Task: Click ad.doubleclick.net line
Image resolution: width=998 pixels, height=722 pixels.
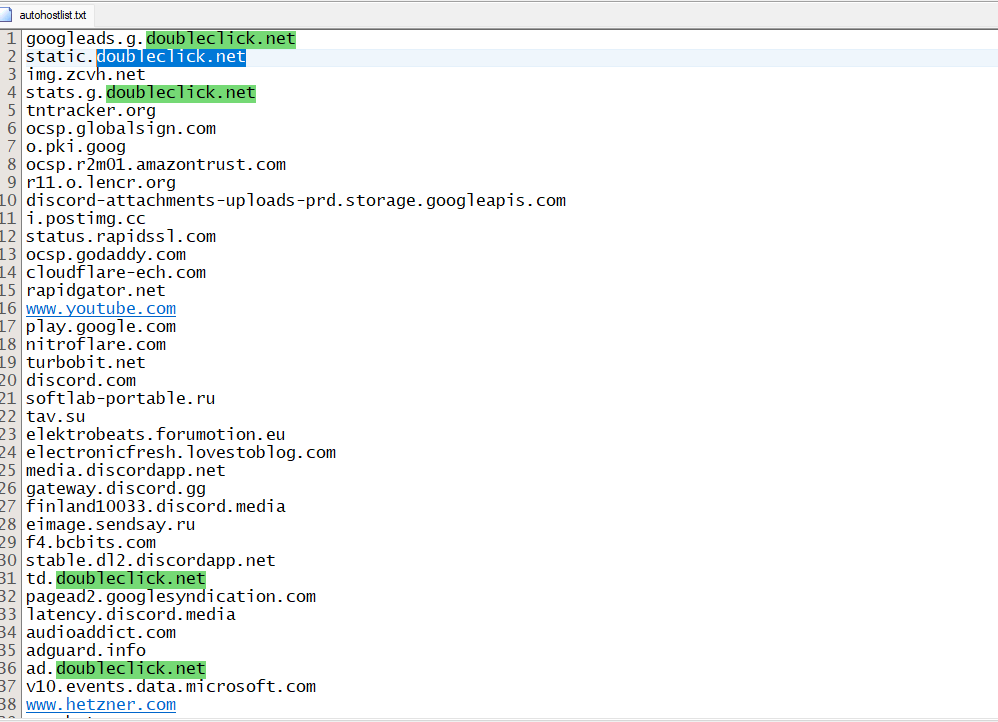Action: [116, 669]
